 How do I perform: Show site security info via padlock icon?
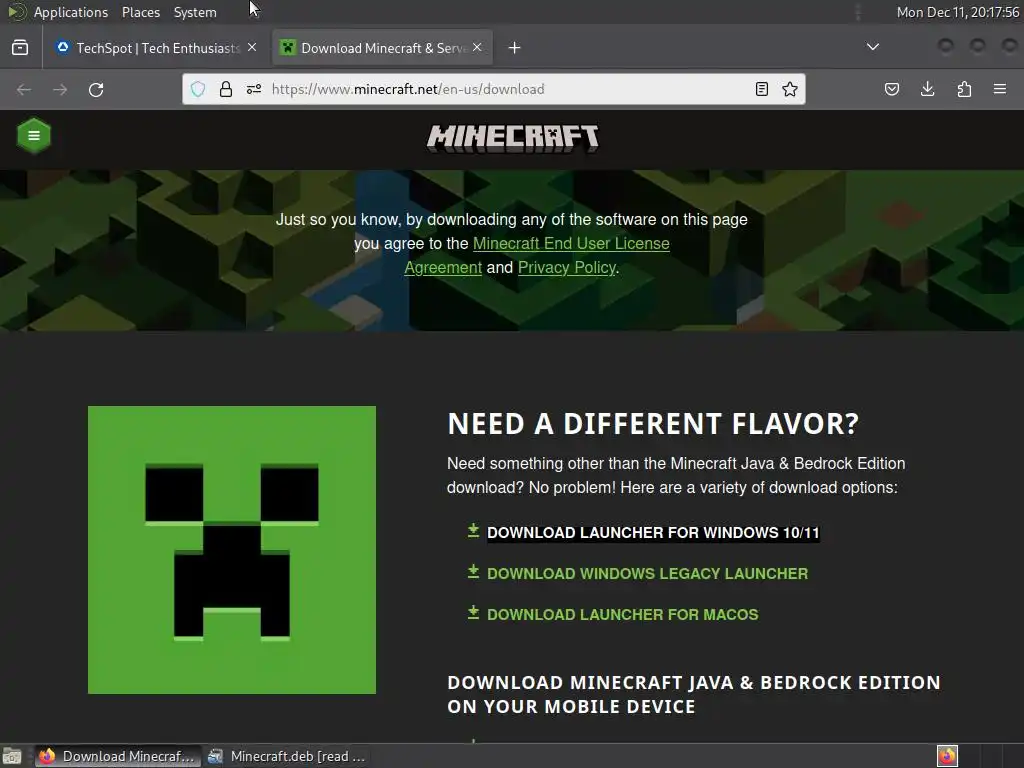pos(226,89)
